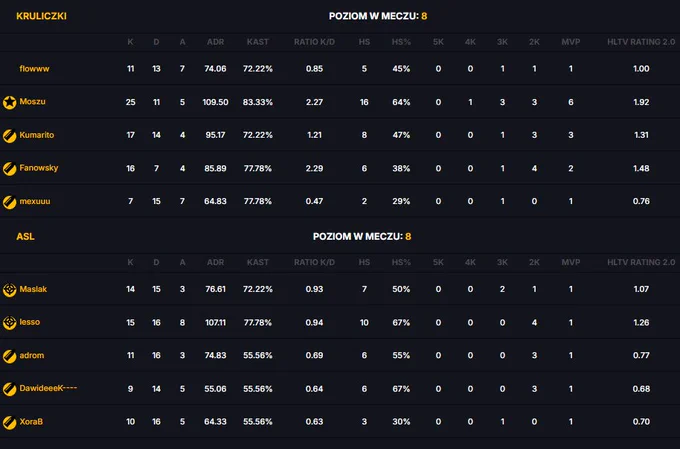Image resolution: width=680 pixels, height=449 pixels.
Task: Select the KRULICZKI team name
Action: (41, 16)
